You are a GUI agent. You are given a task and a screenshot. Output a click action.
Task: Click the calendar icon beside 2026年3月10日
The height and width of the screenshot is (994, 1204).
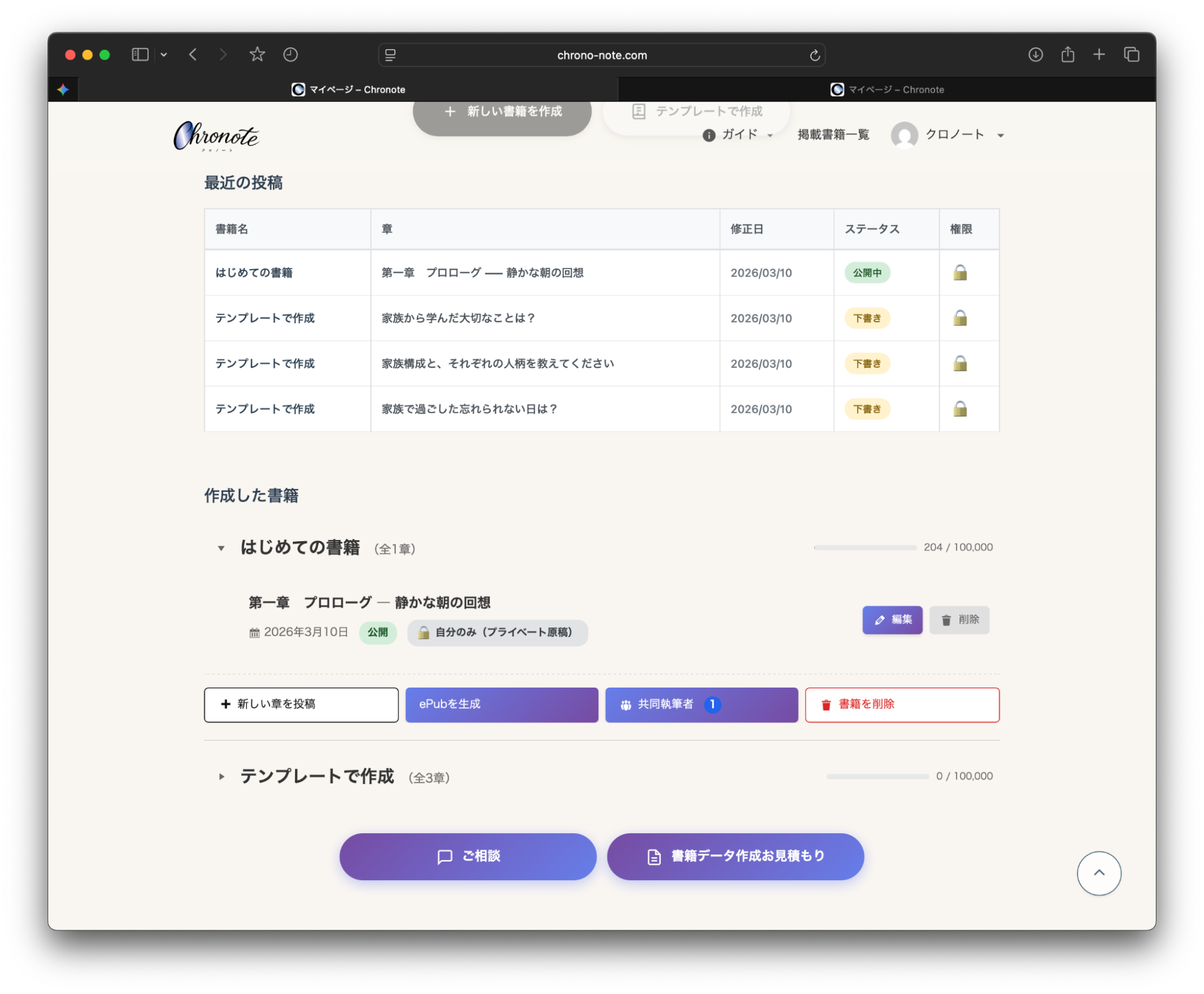pos(254,632)
